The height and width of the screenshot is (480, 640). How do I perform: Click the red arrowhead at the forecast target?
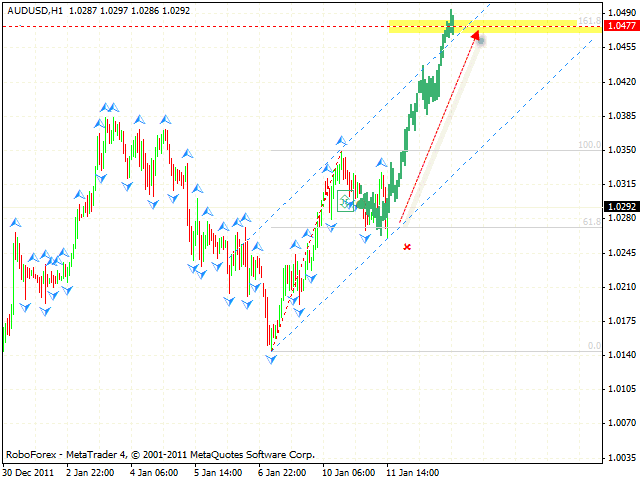point(475,36)
